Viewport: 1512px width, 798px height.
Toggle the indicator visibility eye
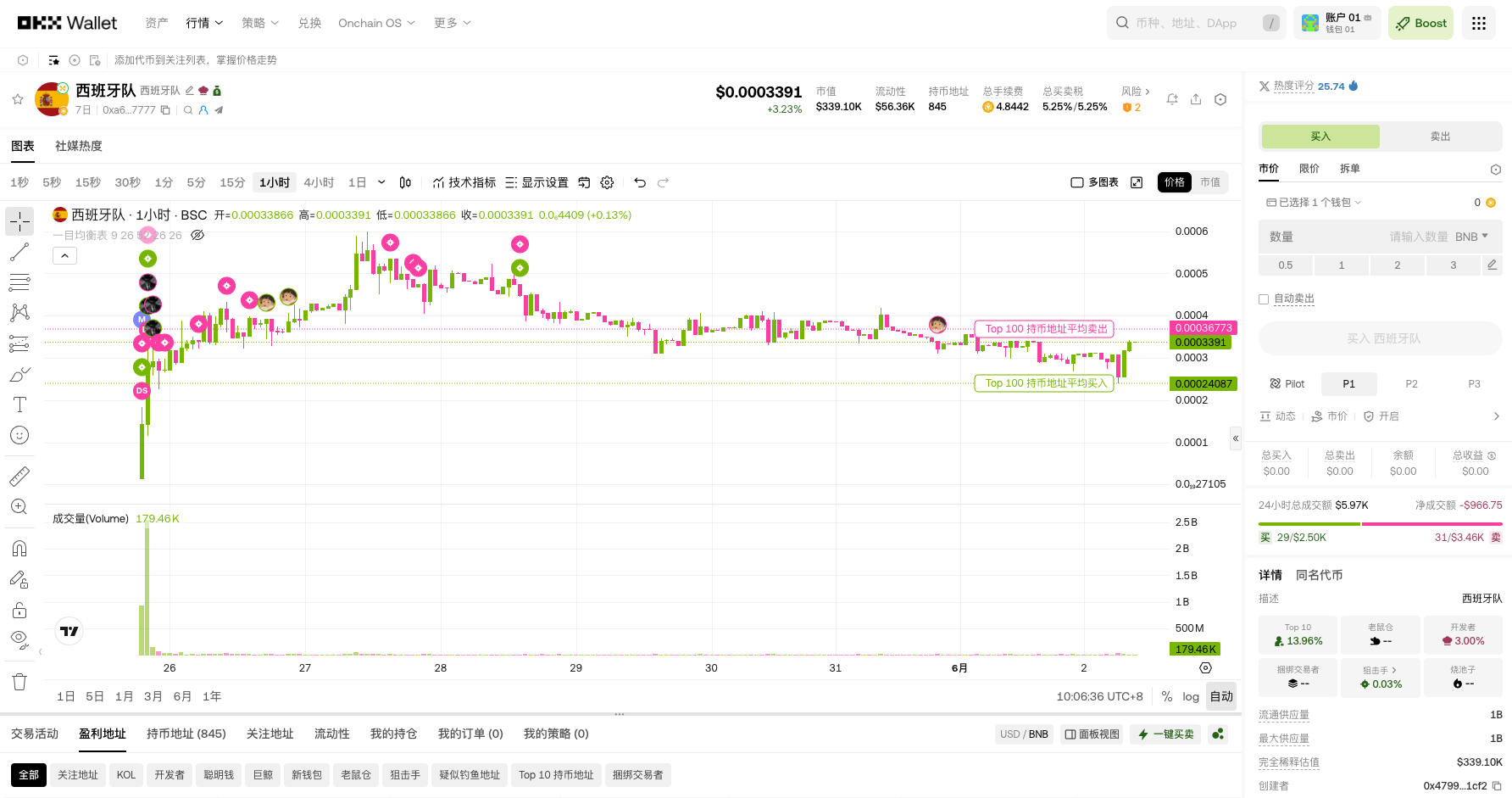point(197,235)
